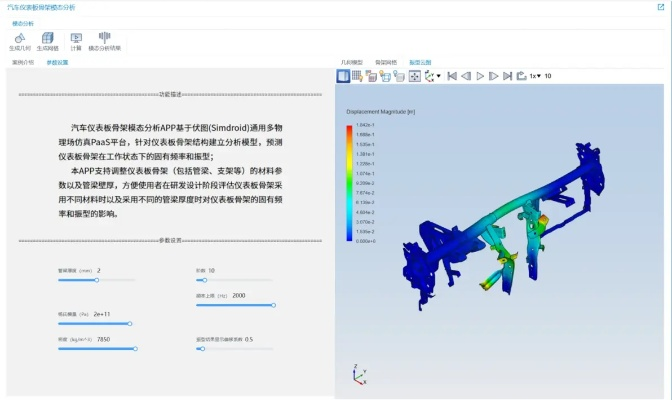672x400 pixels.
Task: Click the displacement color legend bar
Action: tap(349, 183)
